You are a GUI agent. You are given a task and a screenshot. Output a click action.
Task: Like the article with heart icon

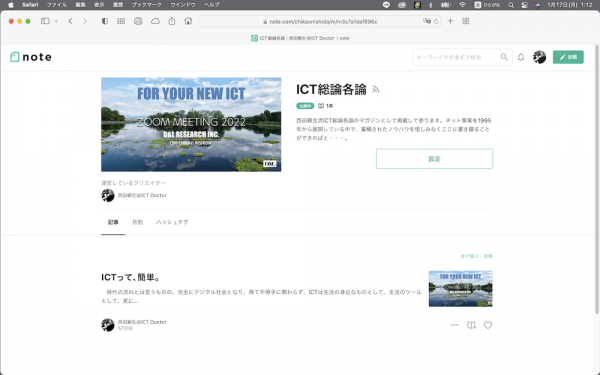(x=488, y=325)
